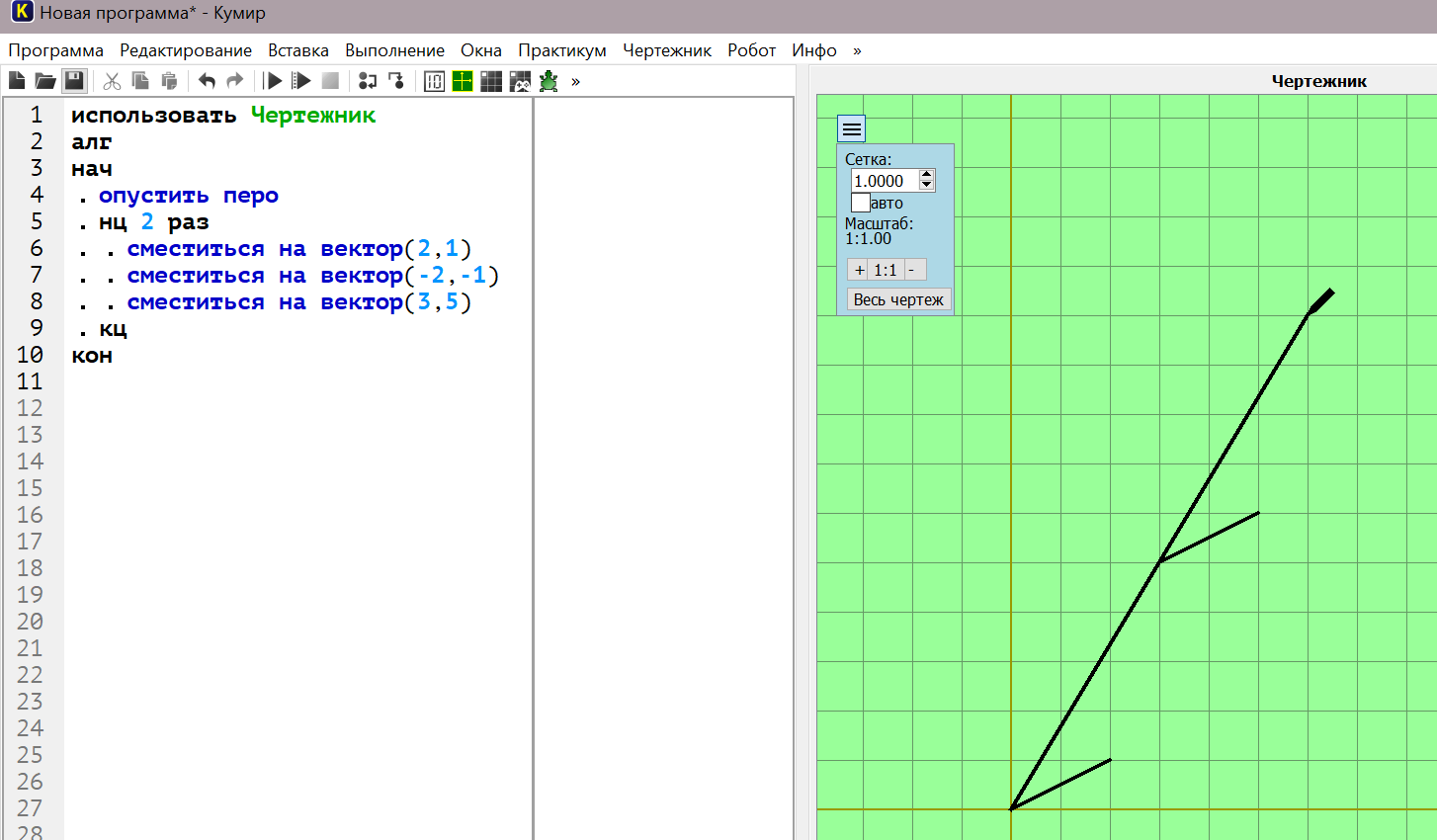Open the Robot field window icon

491,81
